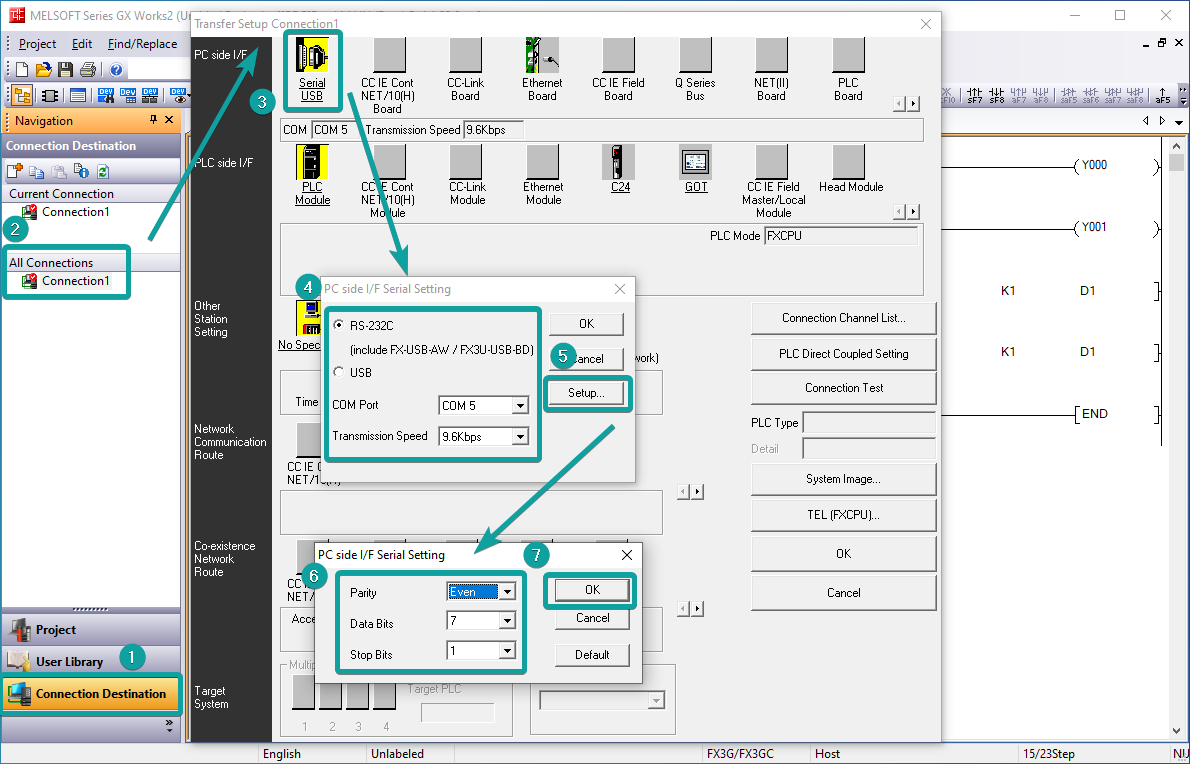Click the Default button
Screen dimensions: 1190x764
tap(592, 655)
